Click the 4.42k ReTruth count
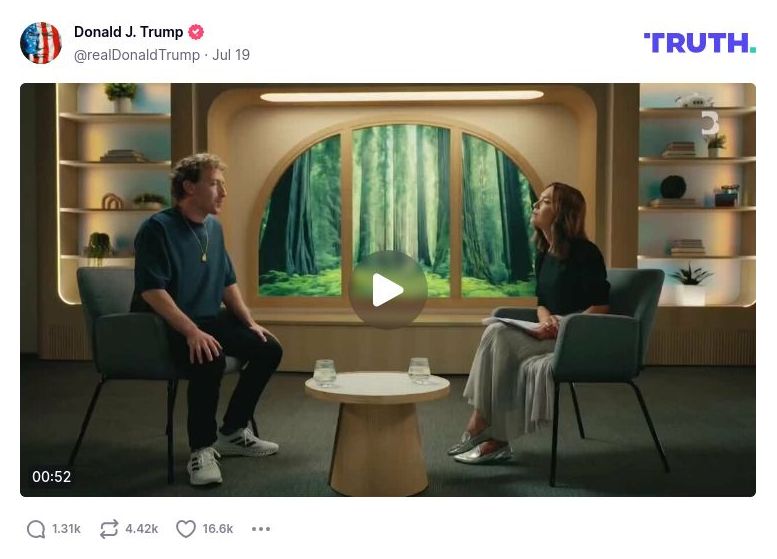 142,529
